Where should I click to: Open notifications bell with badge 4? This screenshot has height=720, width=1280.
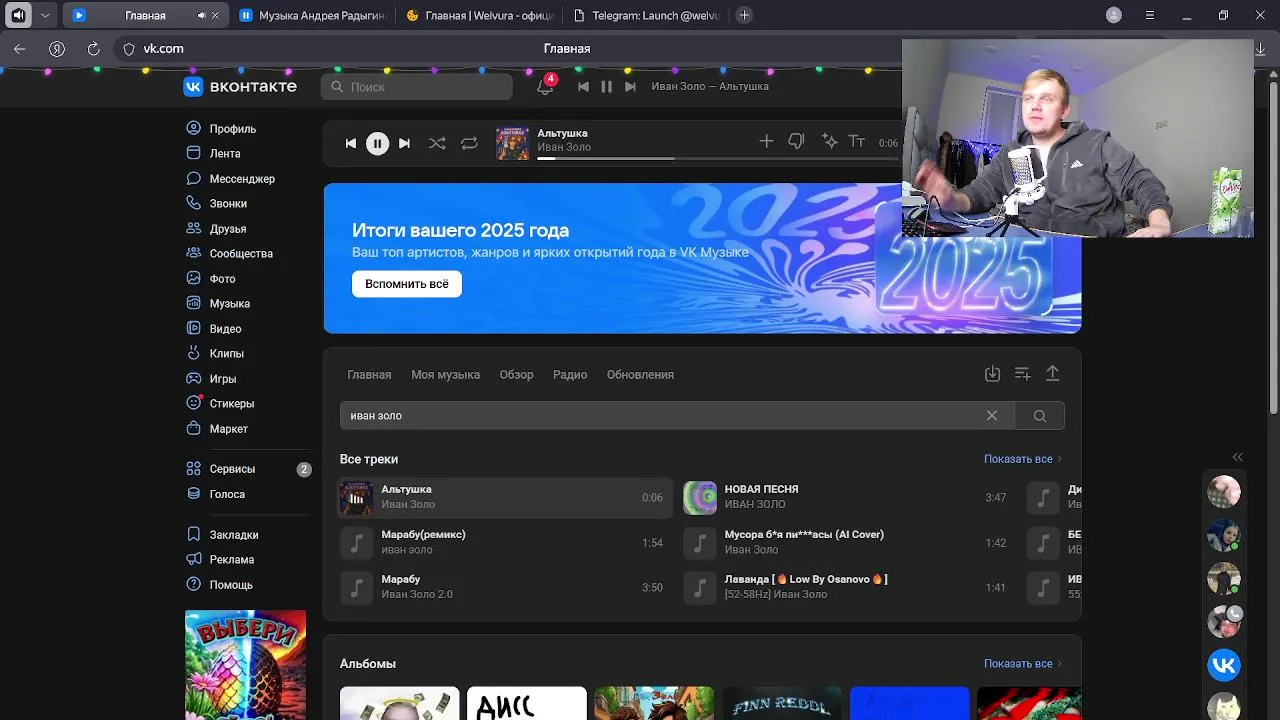545,86
